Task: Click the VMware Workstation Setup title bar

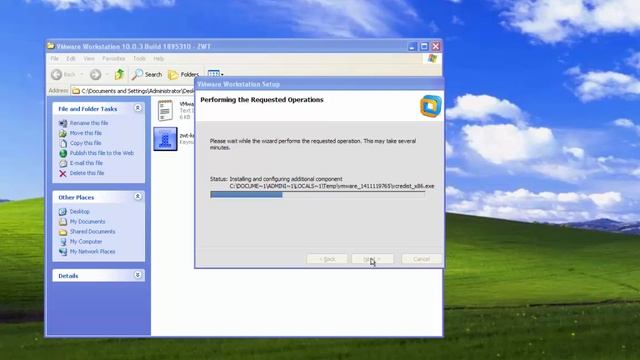Action: tap(319, 84)
